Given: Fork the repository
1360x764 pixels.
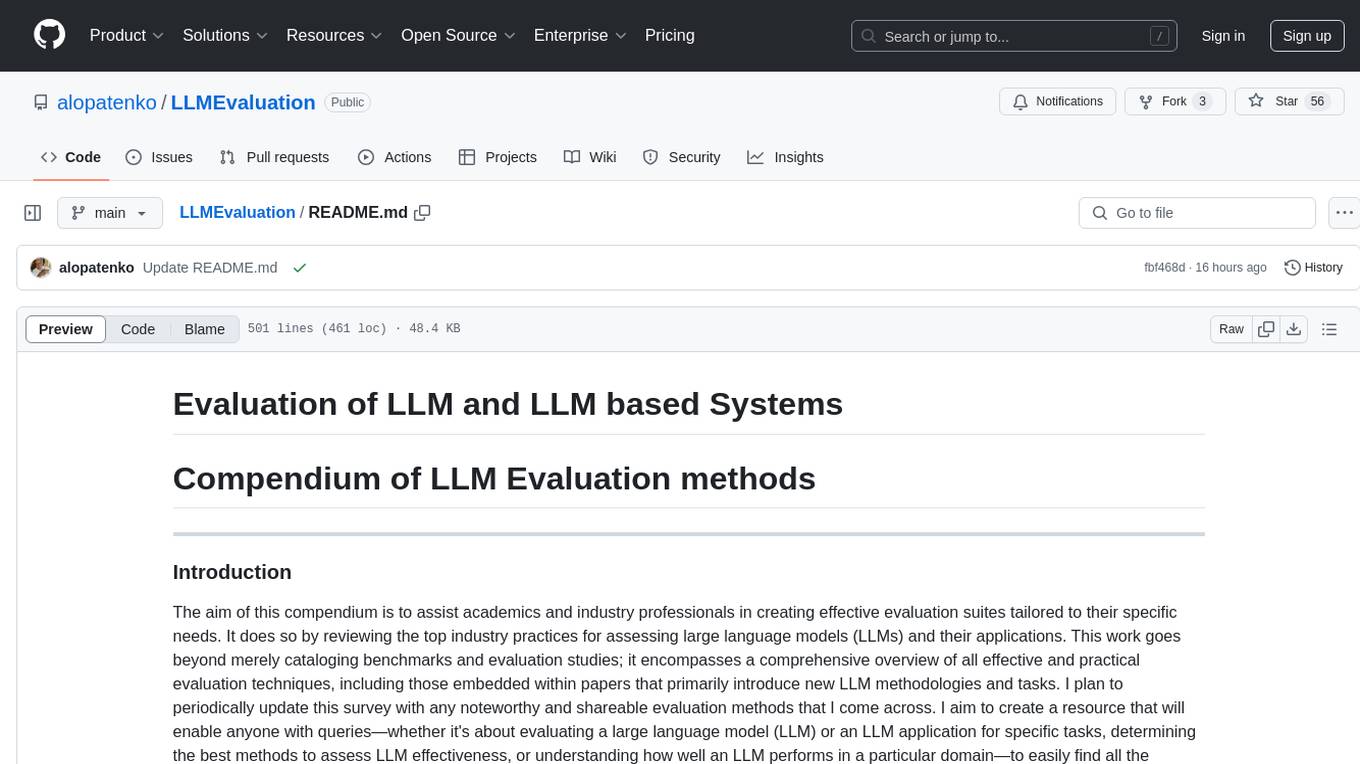Looking at the screenshot, I should (x=1174, y=102).
